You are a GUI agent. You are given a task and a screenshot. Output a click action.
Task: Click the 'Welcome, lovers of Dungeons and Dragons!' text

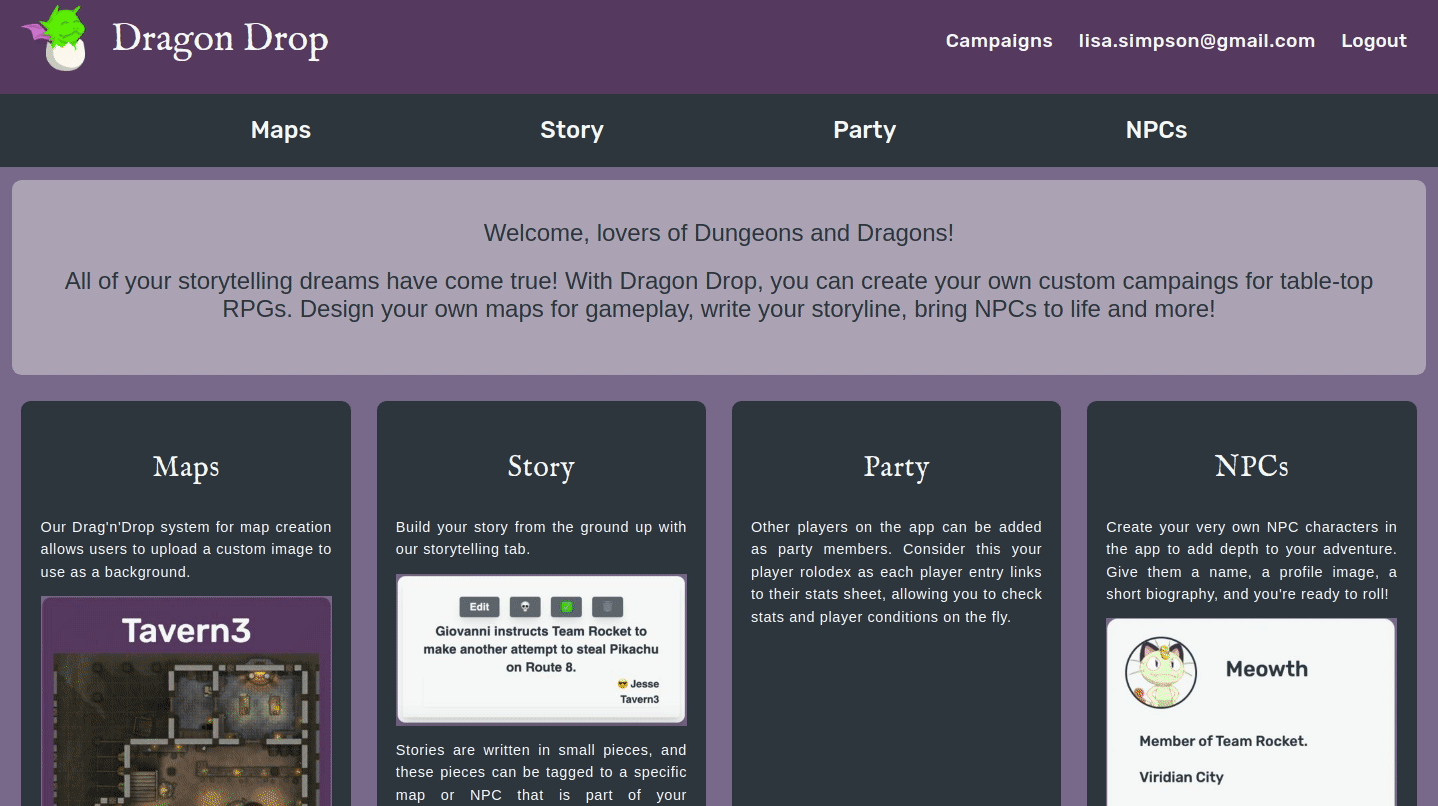pyautogui.click(x=719, y=233)
